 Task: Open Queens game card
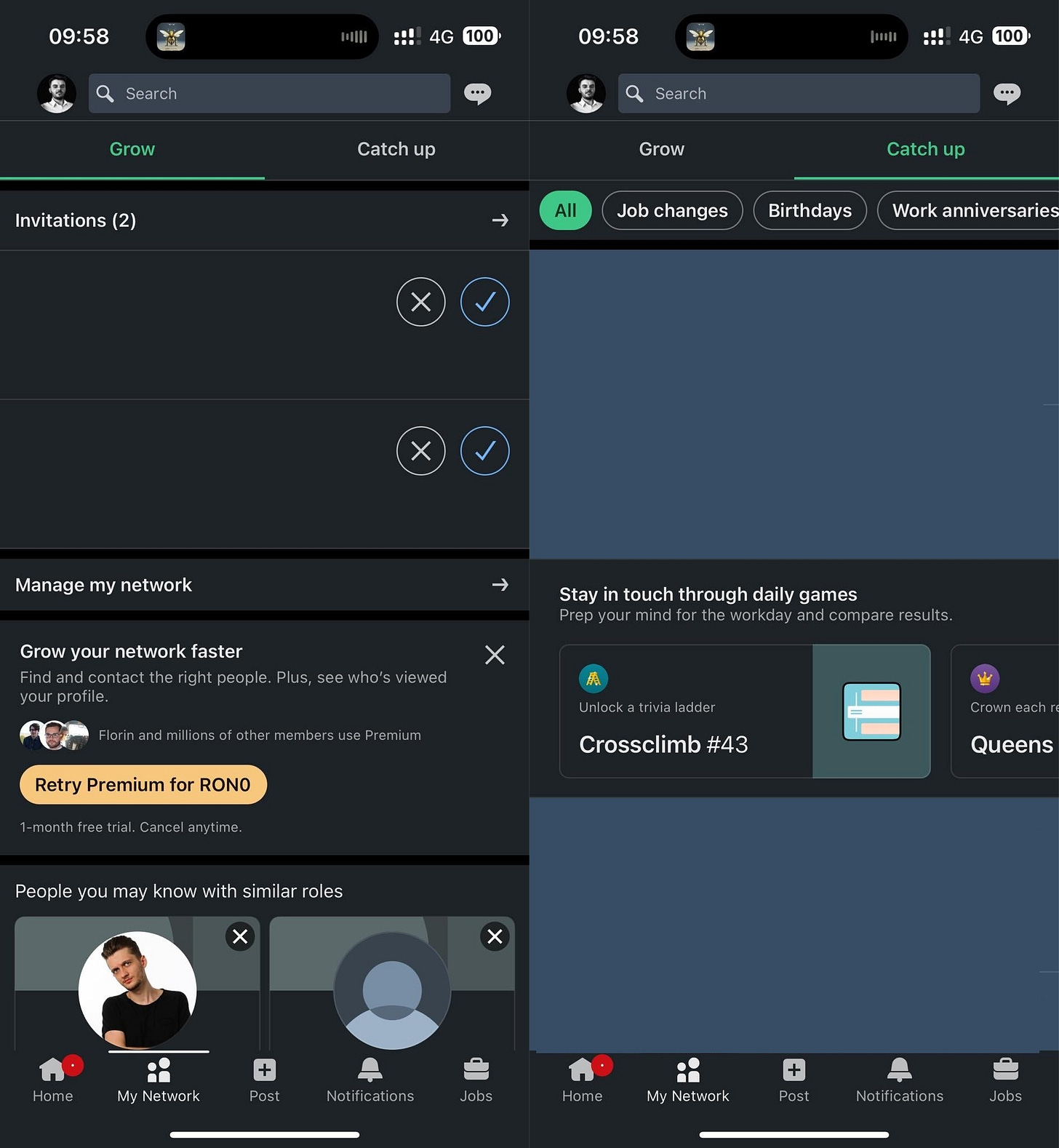1005,711
